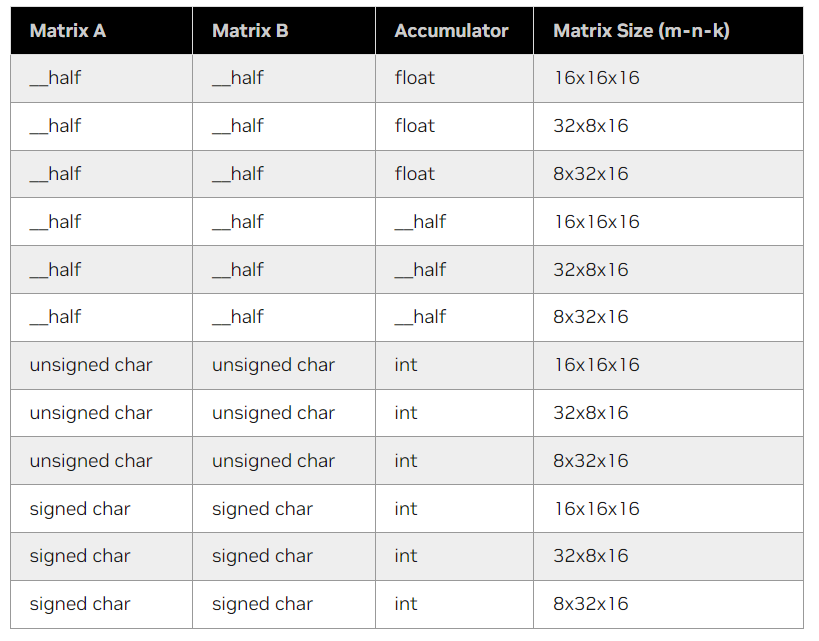The height and width of the screenshot is (641, 819).
Task: Select 16x16x16 size in the last three rows
Action: pos(597,509)
